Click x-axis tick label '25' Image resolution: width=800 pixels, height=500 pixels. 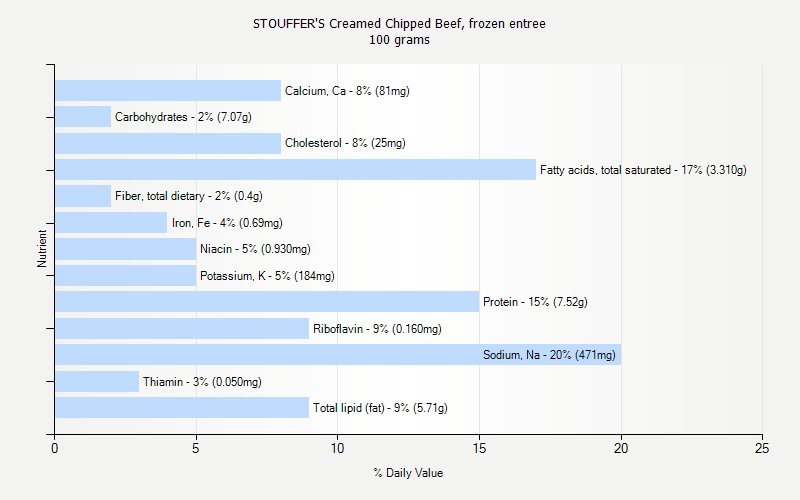point(762,448)
